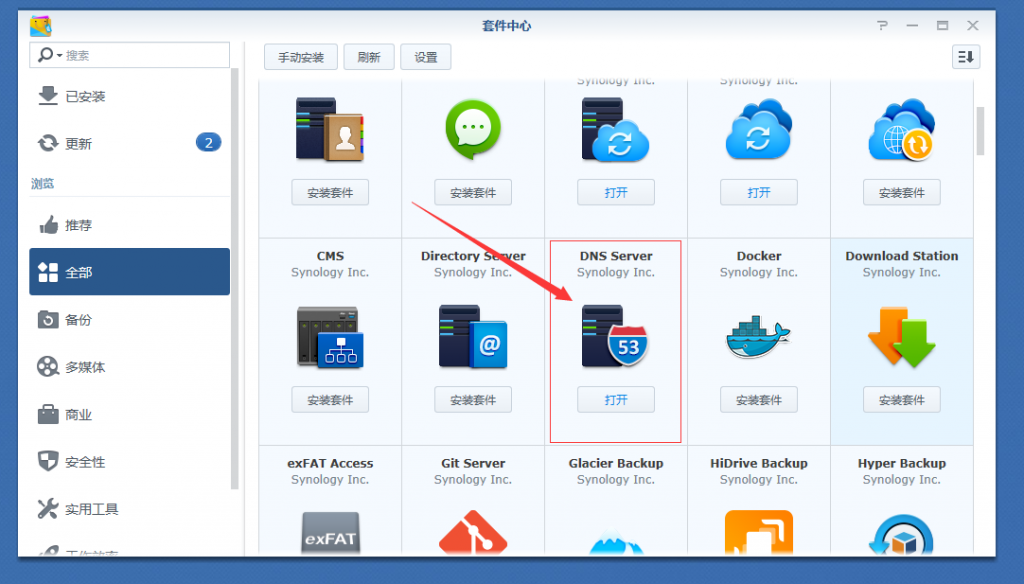Click the 多媒体 film reel icon
The image size is (1024, 584).
(x=48, y=366)
